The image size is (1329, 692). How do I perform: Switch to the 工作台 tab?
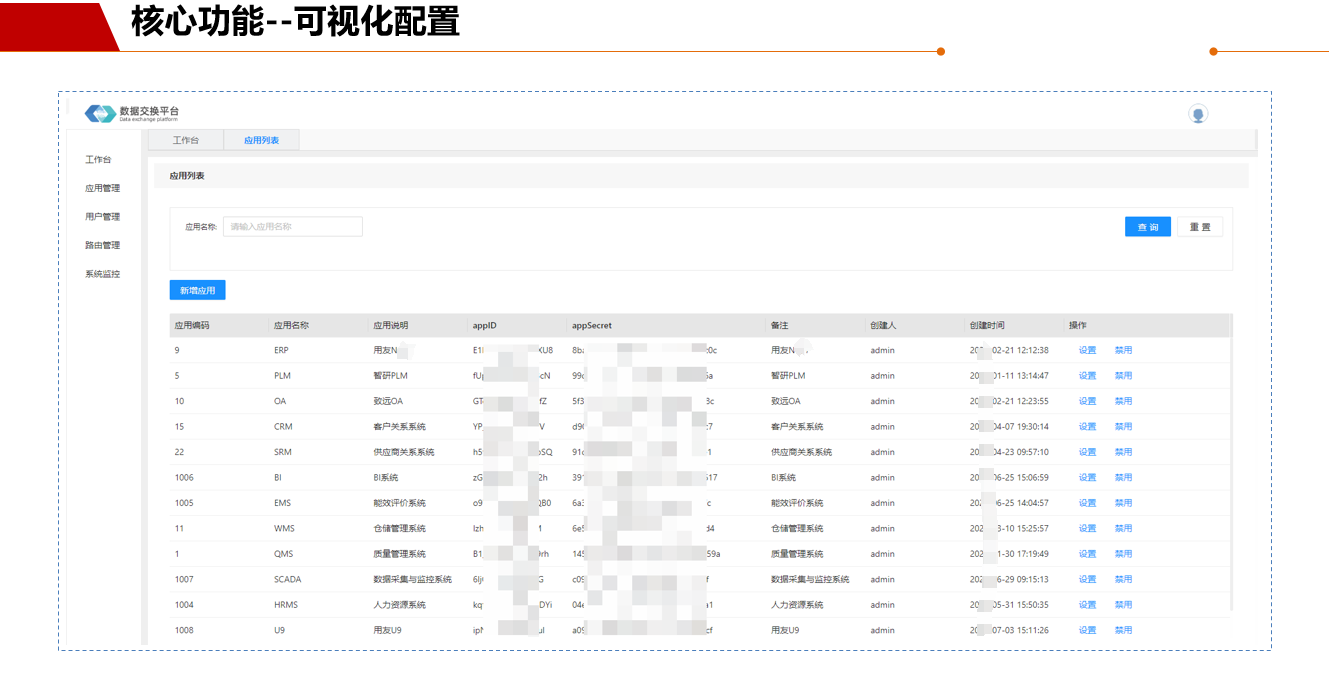[x=186, y=141]
